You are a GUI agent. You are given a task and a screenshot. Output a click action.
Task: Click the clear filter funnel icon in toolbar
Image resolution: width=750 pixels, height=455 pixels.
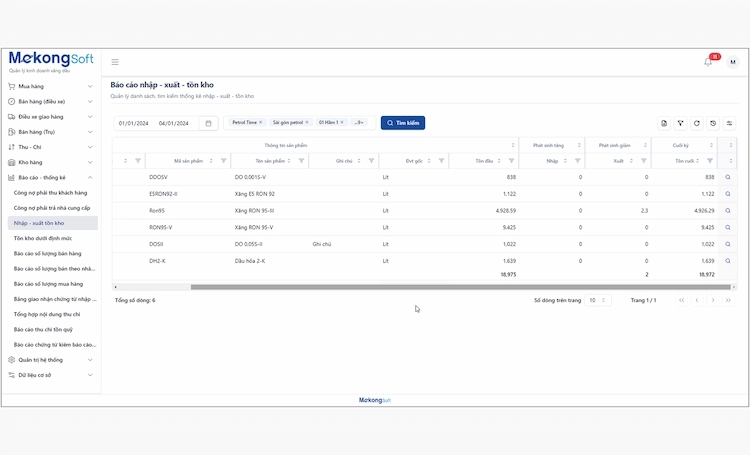680,123
